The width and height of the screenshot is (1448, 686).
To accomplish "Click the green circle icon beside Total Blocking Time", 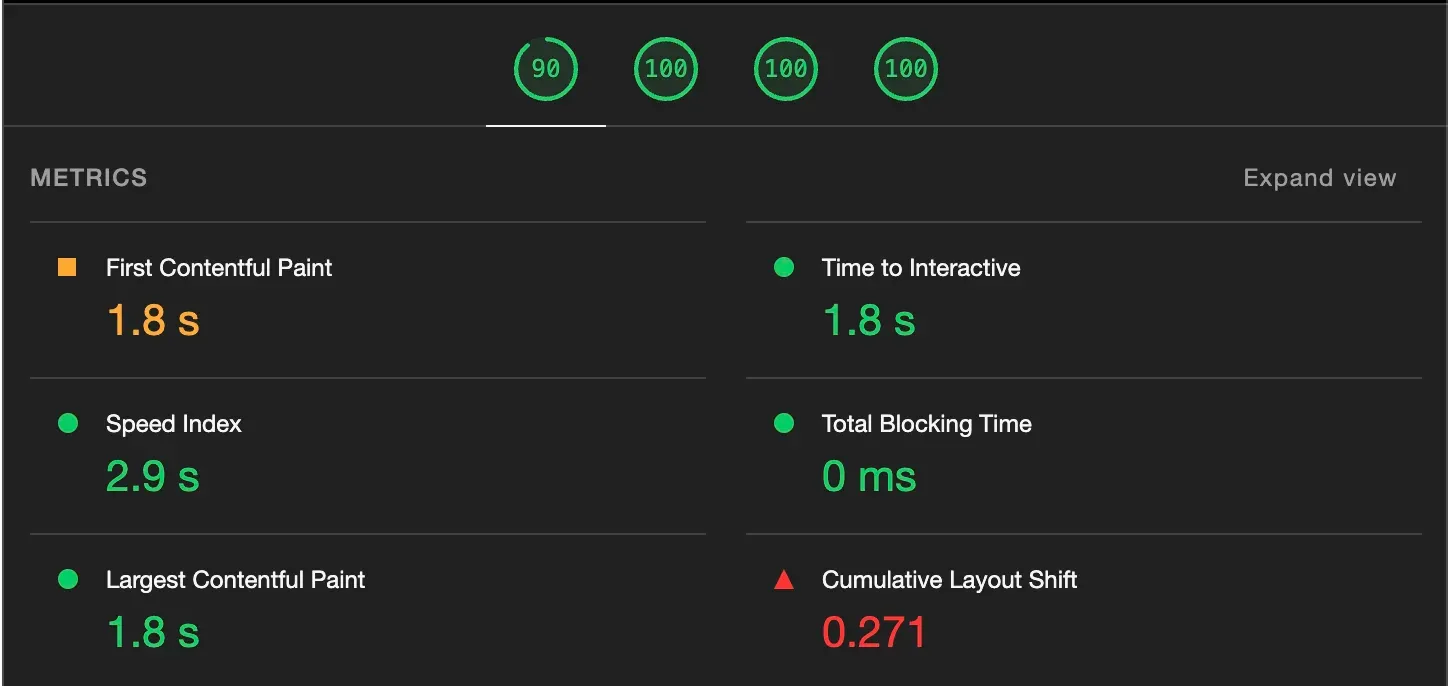I will coord(784,423).
